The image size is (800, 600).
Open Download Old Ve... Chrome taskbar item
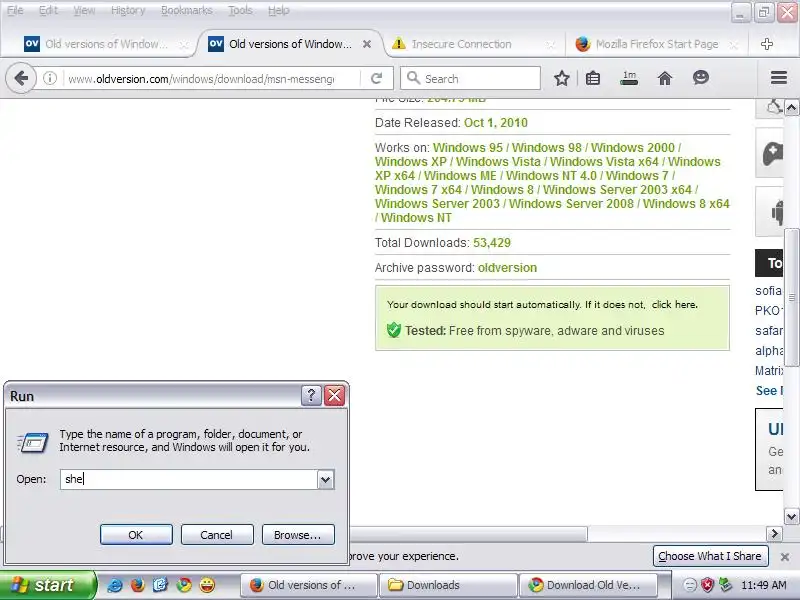pos(588,585)
